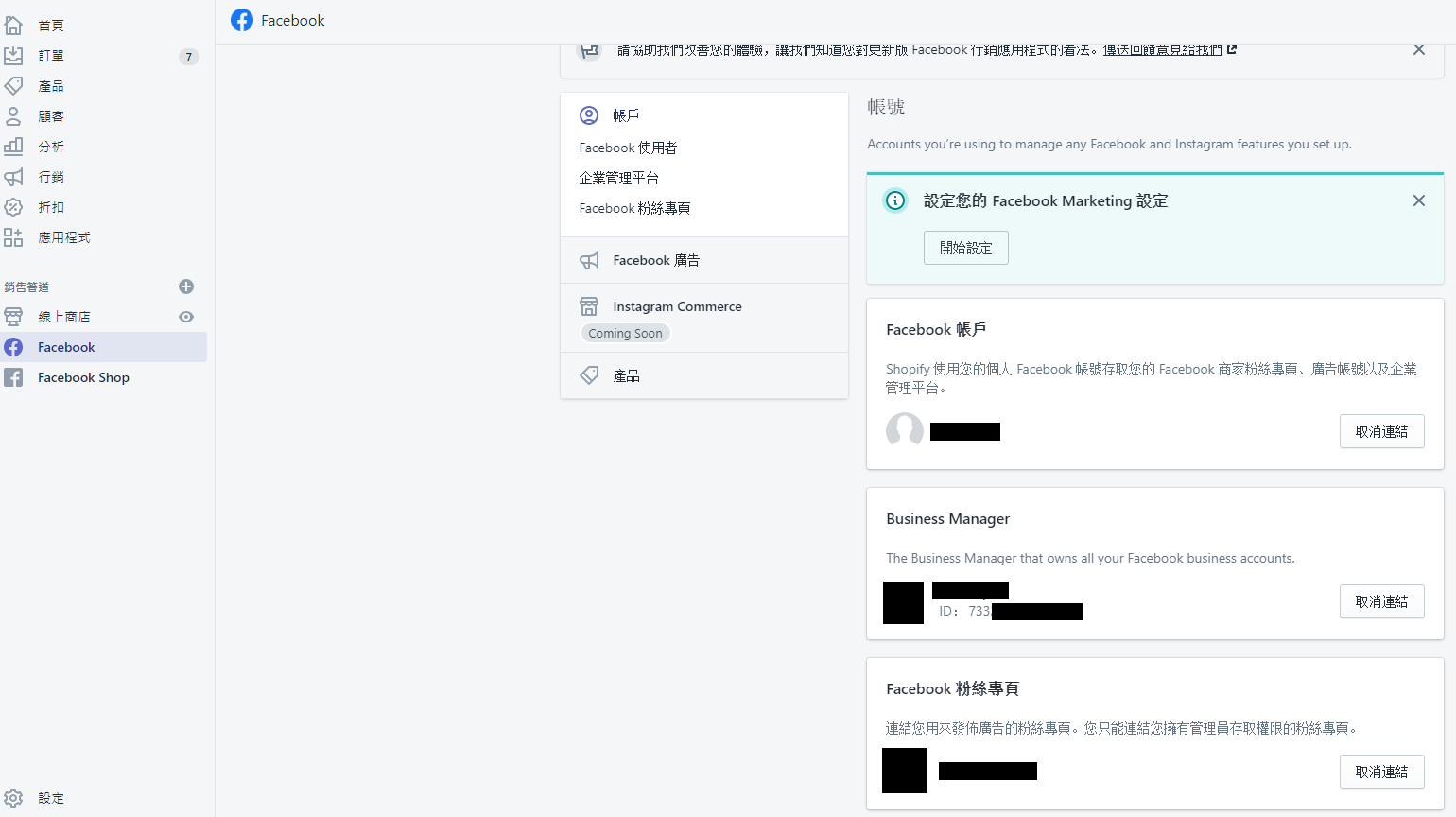The width and height of the screenshot is (1456, 817).
Task: Click the orders count badge 7
Action: click(x=189, y=57)
